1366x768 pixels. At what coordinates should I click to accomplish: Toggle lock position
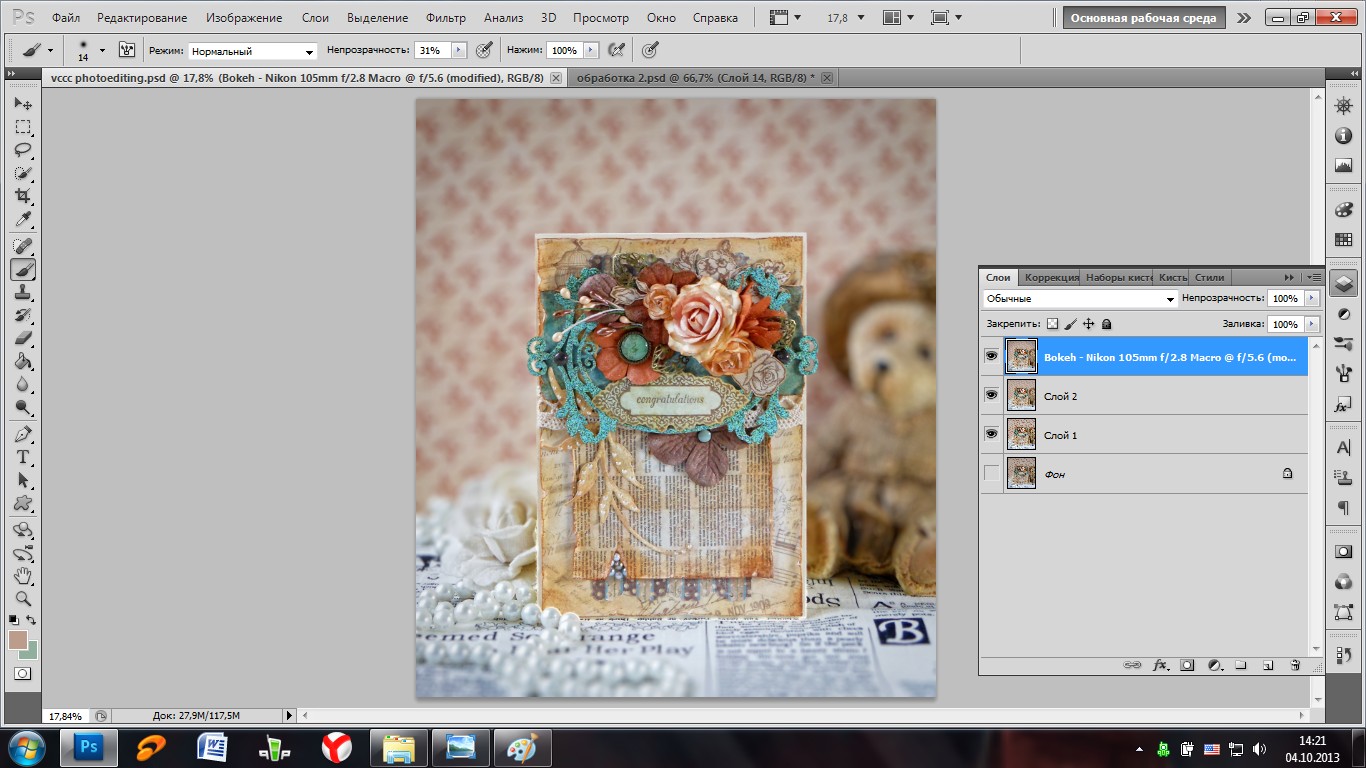[x=1088, y=324]
